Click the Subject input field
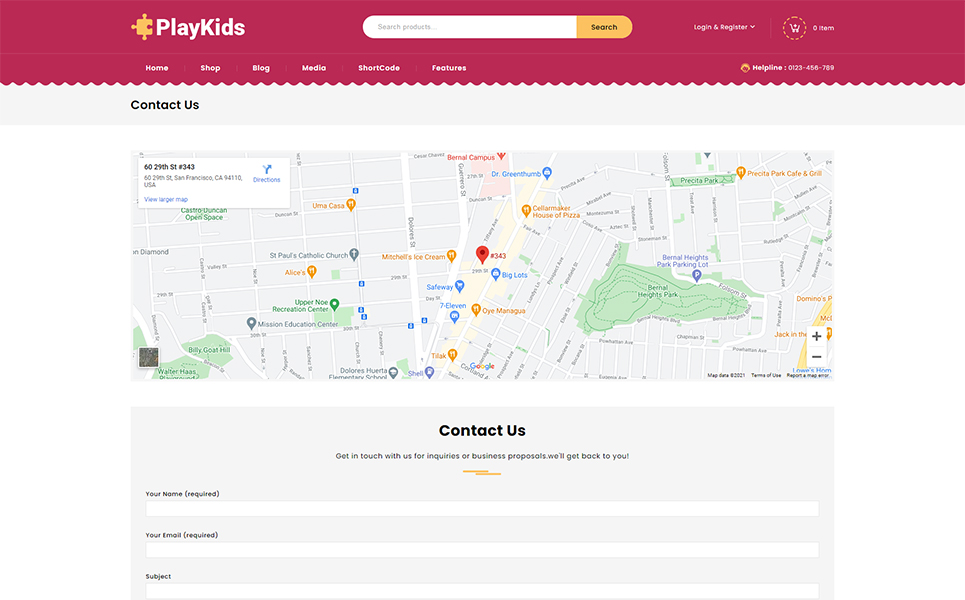 tap(482, 591)
